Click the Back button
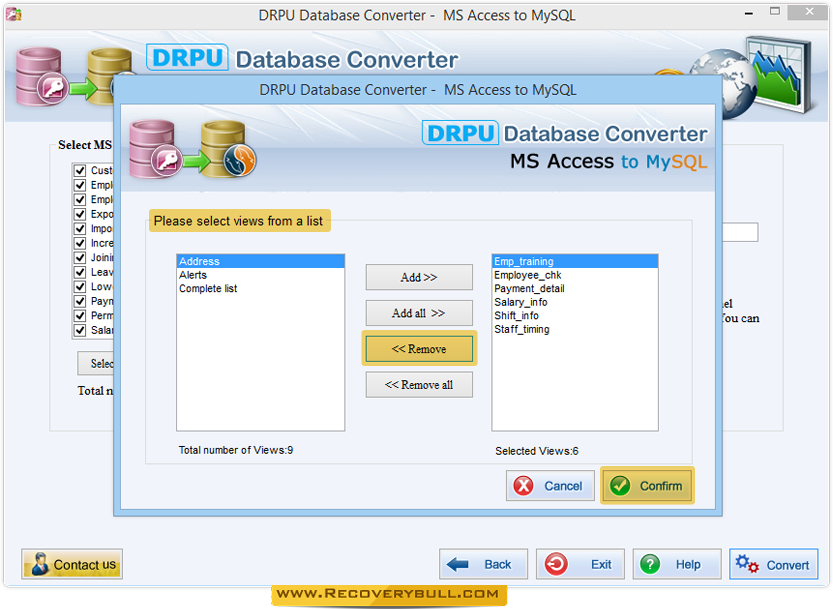 point(483,564)
